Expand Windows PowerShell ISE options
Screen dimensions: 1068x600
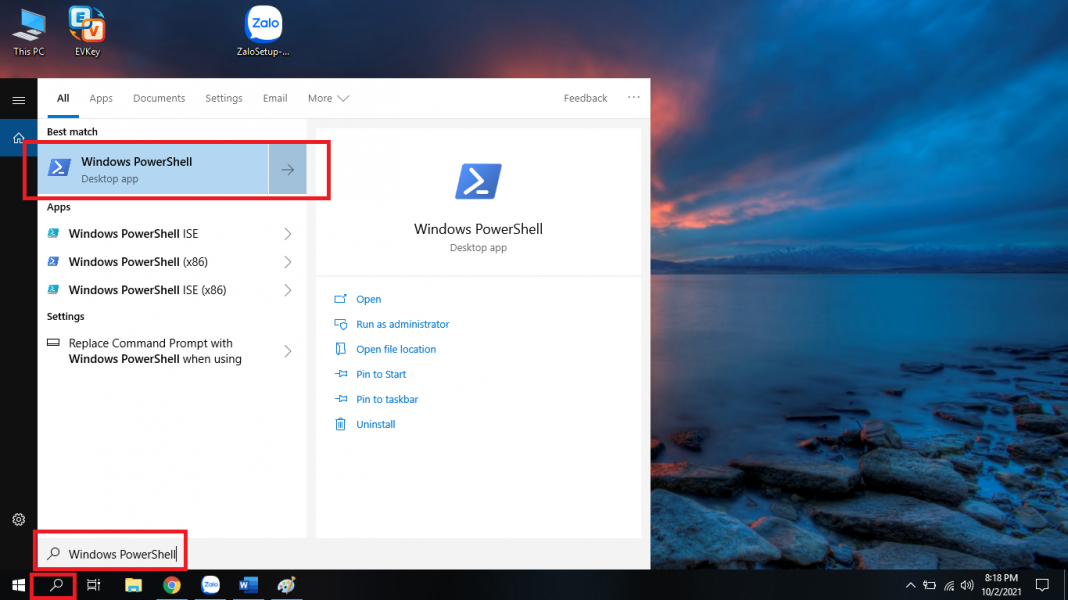tap(288, 234)
